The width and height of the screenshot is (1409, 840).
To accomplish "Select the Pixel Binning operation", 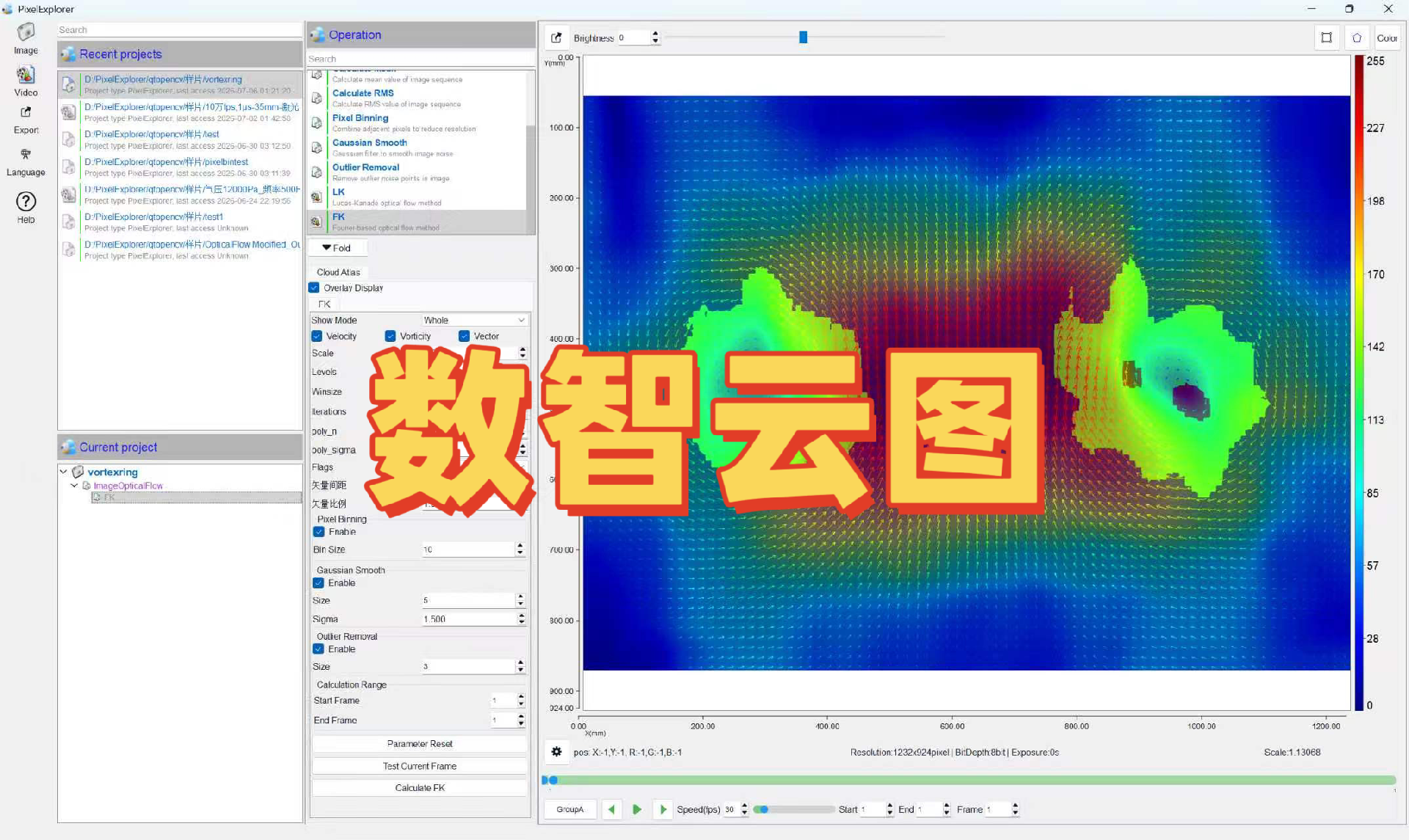I will [x=418, y=123].
